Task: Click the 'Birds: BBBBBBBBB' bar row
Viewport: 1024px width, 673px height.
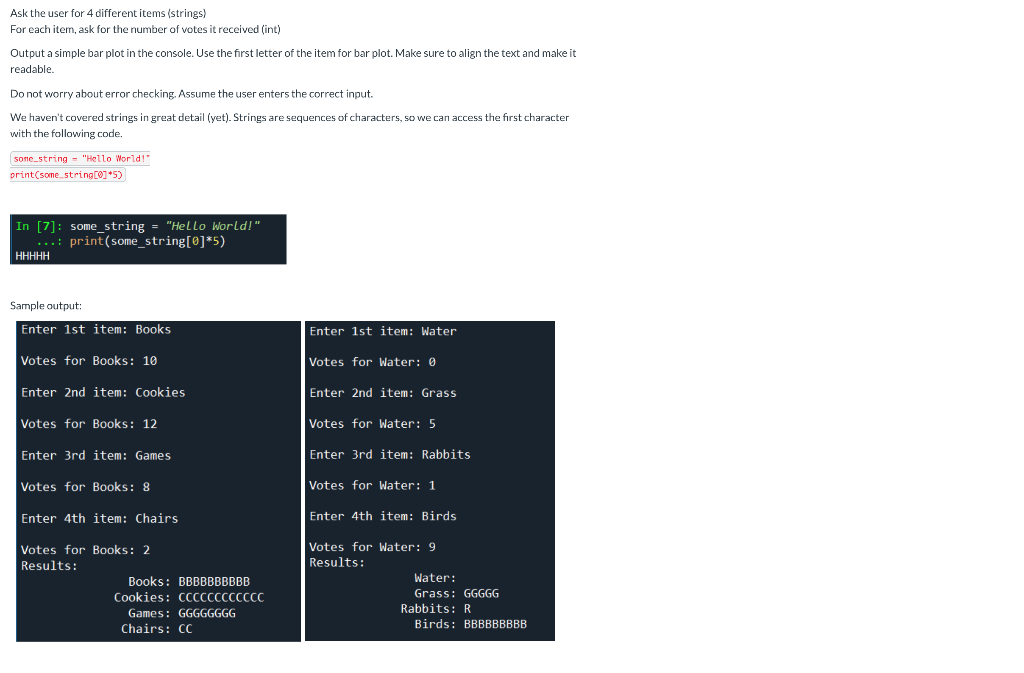Action: coord(470,624)
